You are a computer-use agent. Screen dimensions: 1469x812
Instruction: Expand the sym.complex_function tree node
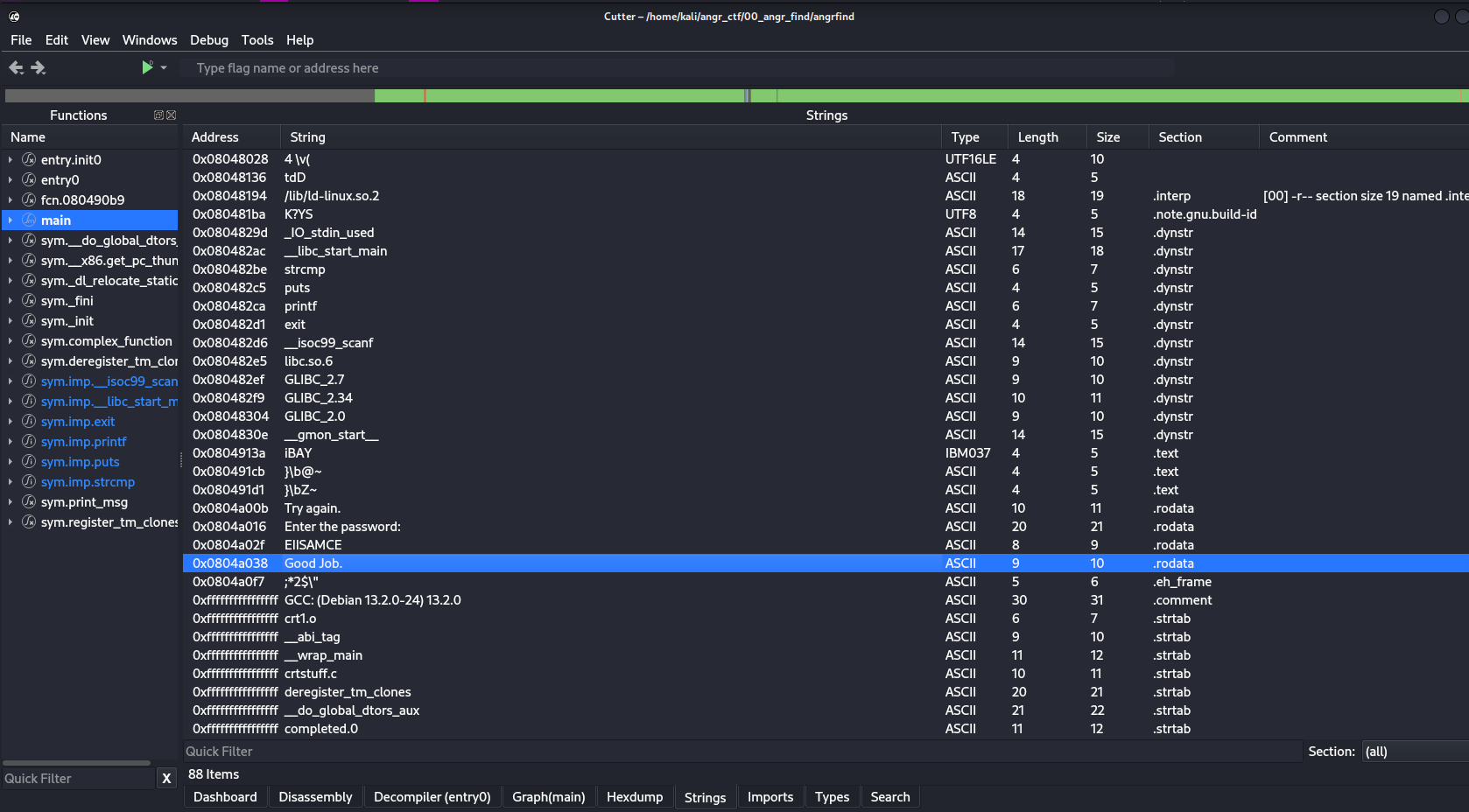point(11,341)
